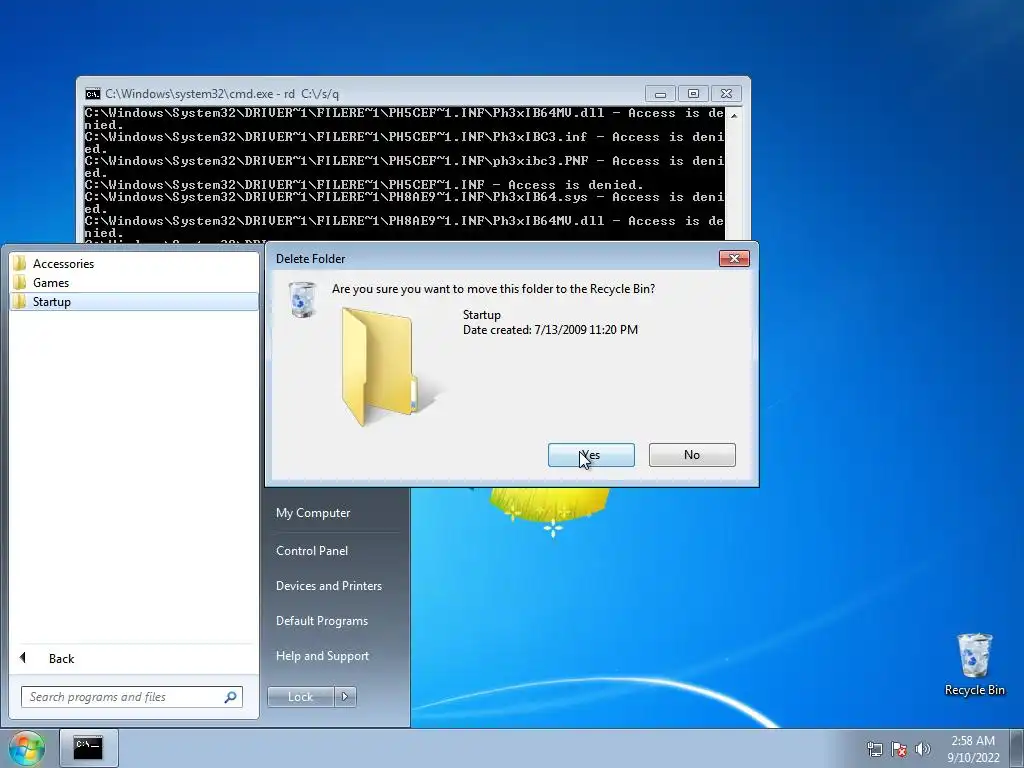The image size is (1024, 768).
Task: Confirm deletion with the Yes button
Action: (x=591, y=455)
